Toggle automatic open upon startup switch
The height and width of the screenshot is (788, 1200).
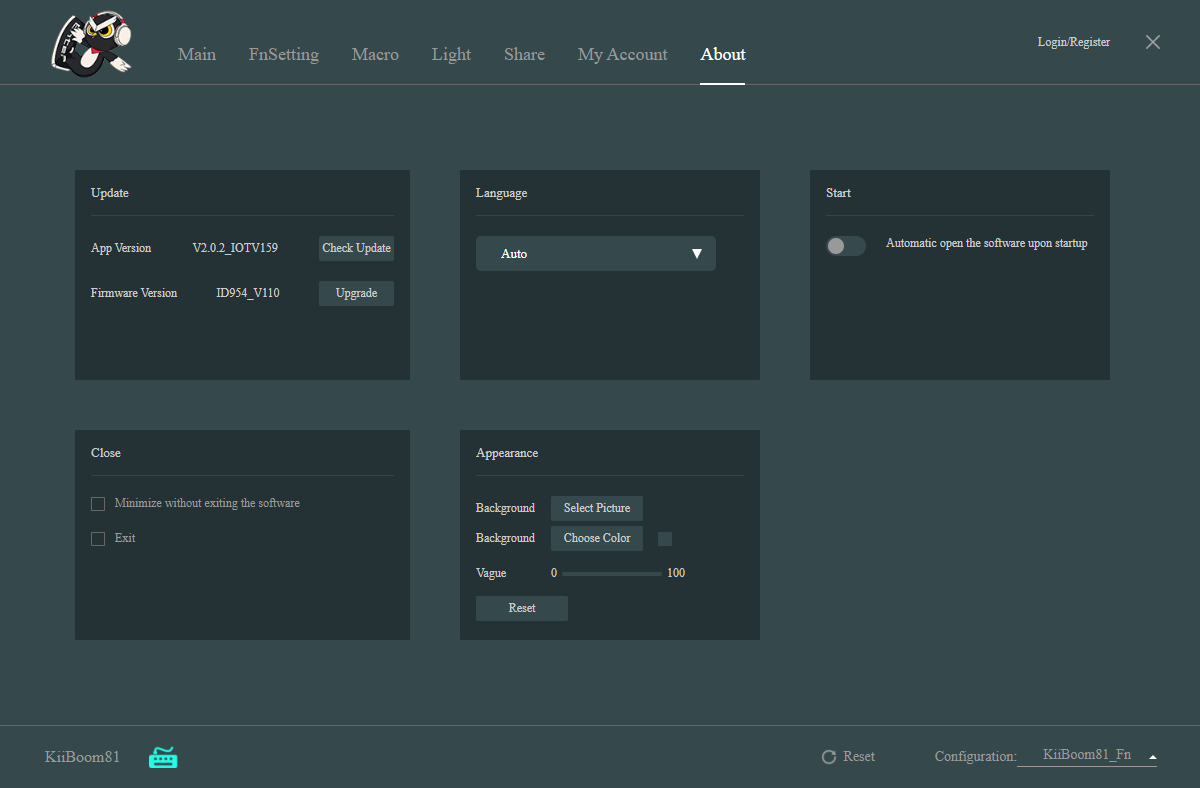pyautogui.click(x=845, y=245)
